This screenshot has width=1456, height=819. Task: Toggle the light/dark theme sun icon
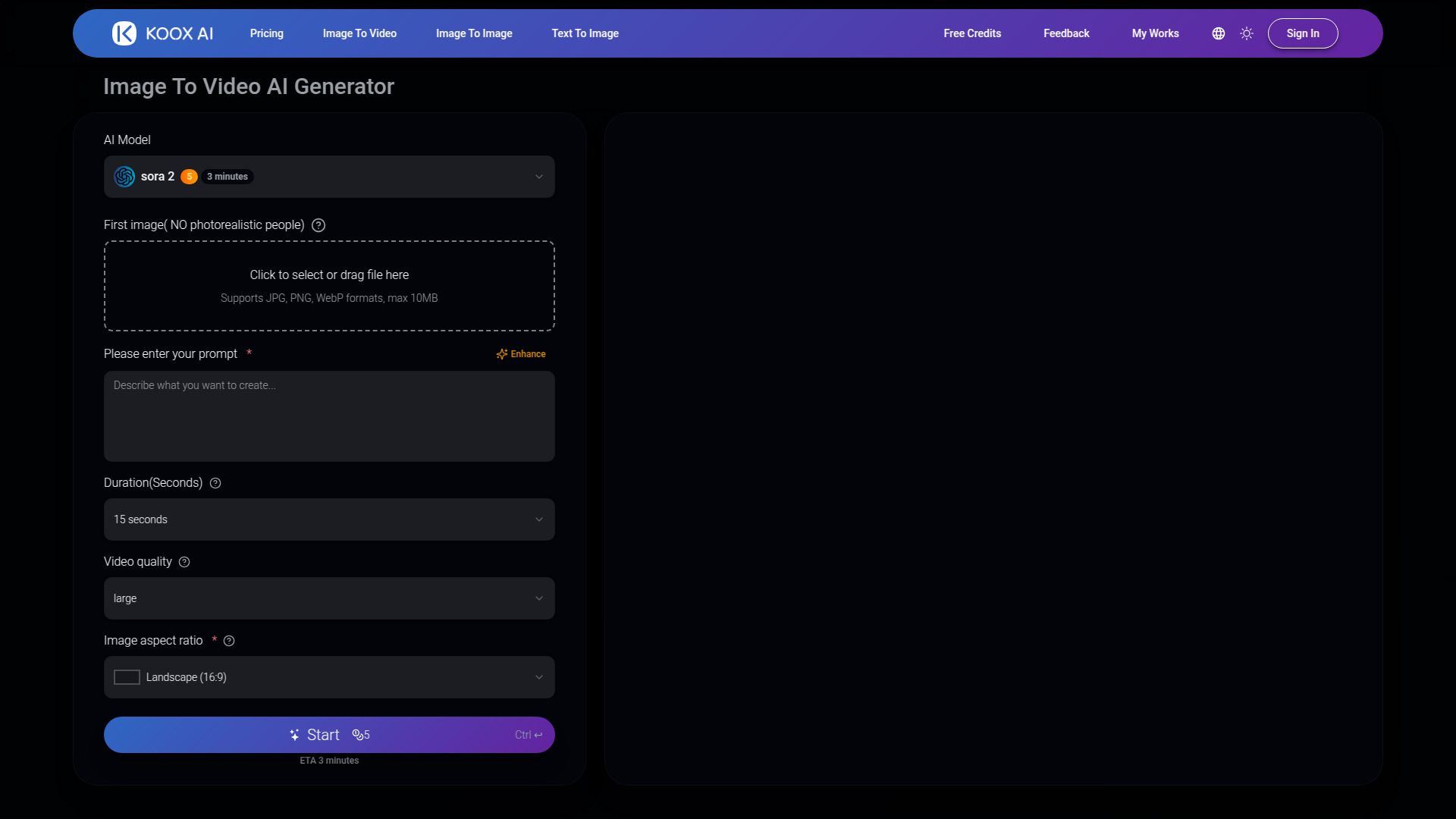tap(1247, 33)
